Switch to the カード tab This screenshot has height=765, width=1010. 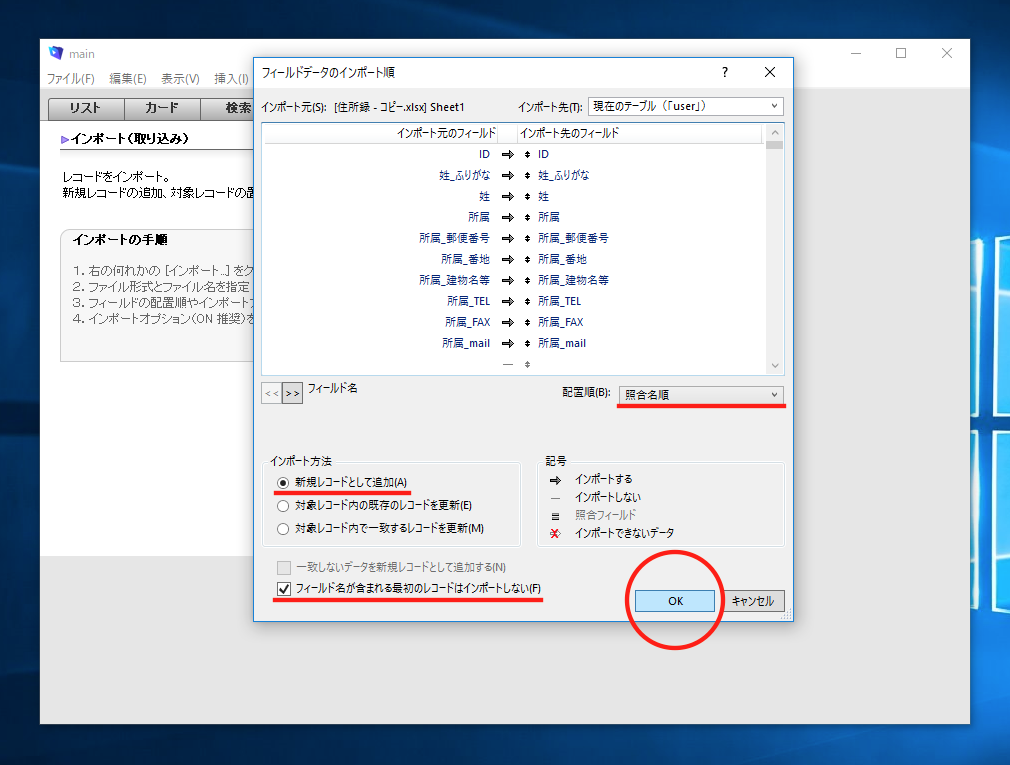(161, 109)
